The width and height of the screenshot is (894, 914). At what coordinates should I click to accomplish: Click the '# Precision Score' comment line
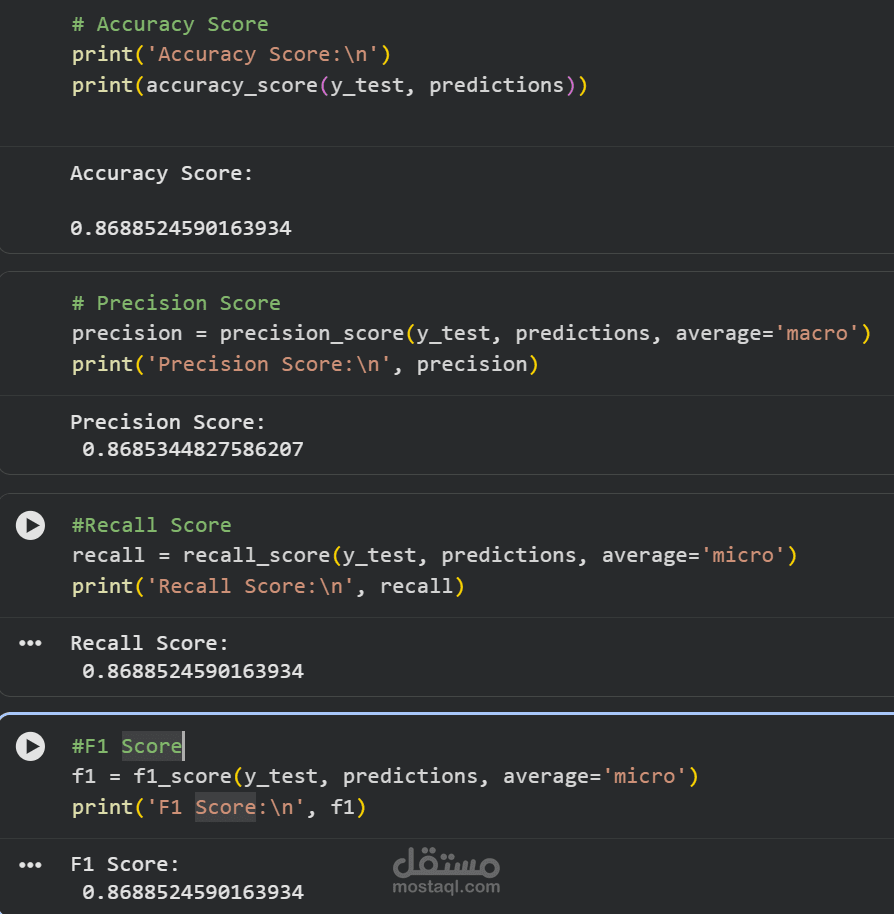[x=176, y=303]
